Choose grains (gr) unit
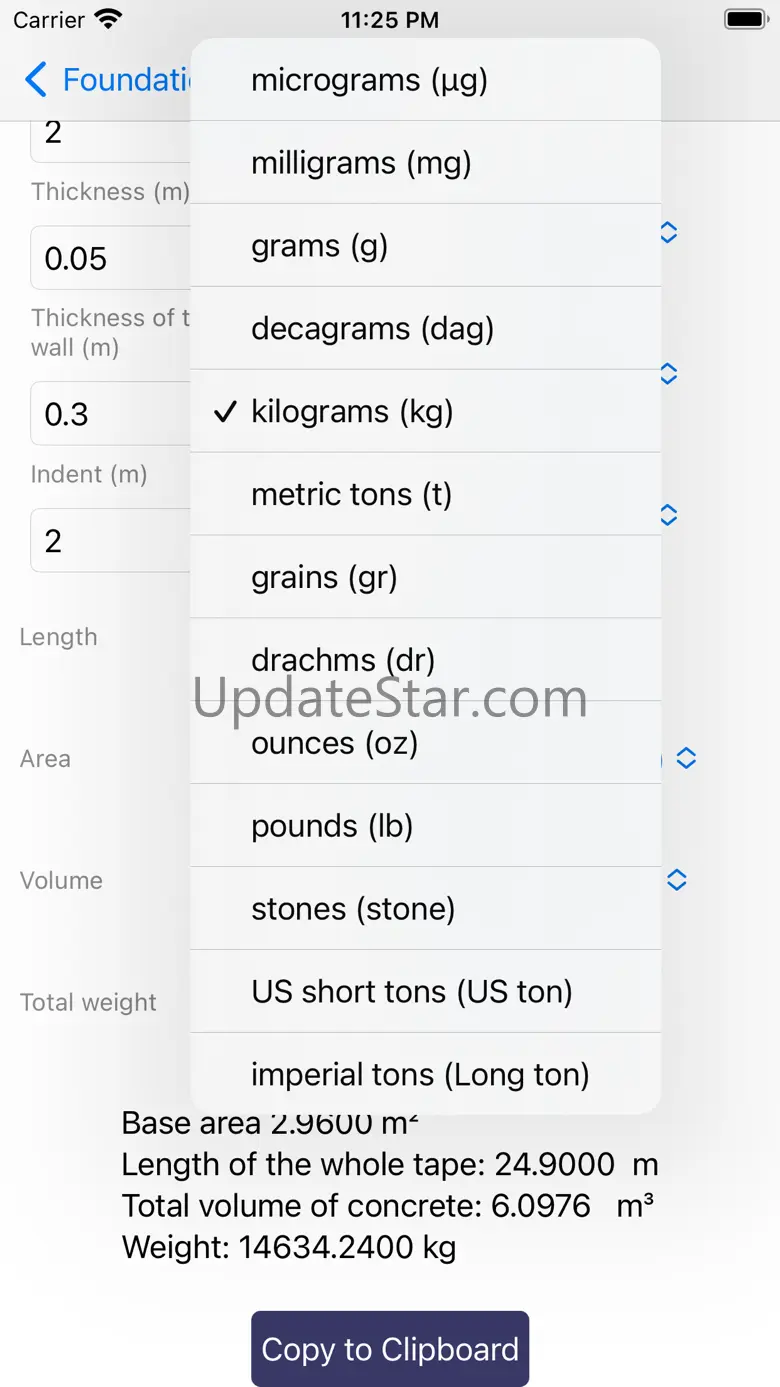 (x=425, y=578)
